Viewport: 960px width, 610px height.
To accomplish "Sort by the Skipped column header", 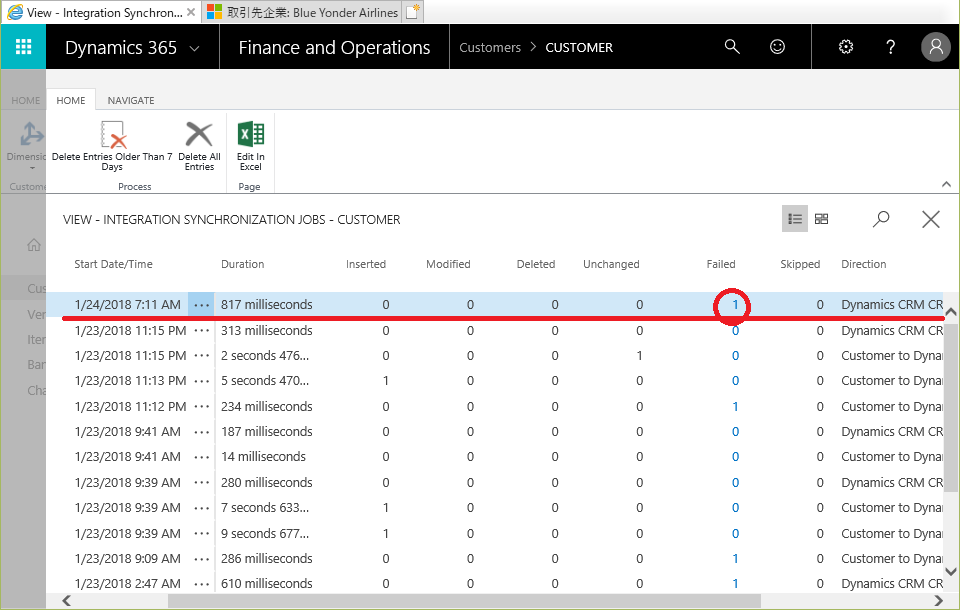I will pos(800,264).
